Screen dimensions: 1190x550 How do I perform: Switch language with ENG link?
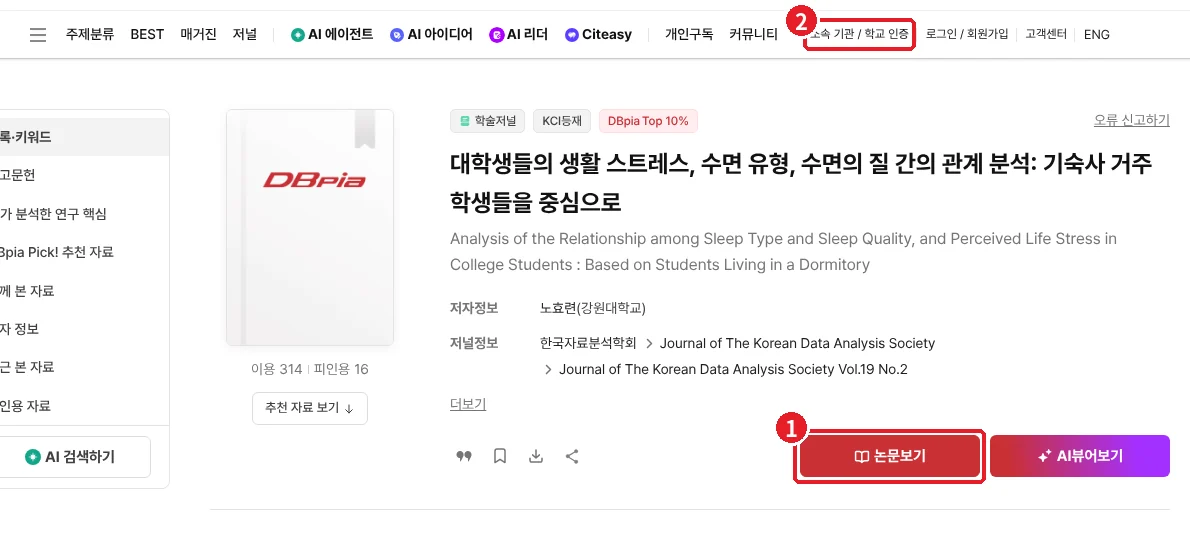click(x=1097, y=34)
